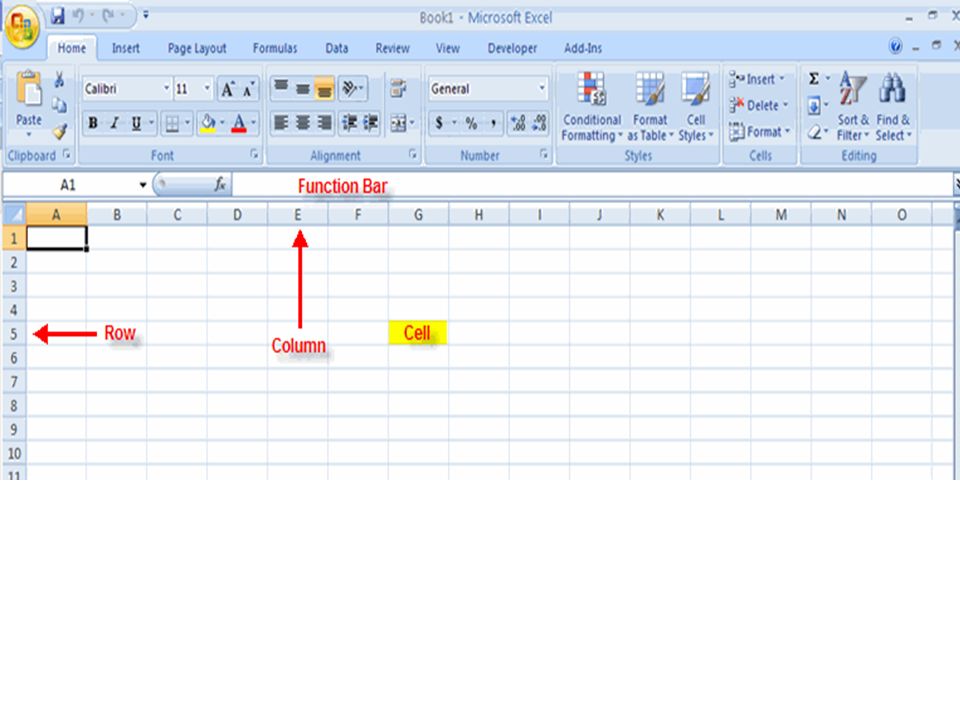Viewport: 960px width, 720px height.
Task: Customize Quick Access Toolbar dropdown arrow
Action: tap(146, 15)
